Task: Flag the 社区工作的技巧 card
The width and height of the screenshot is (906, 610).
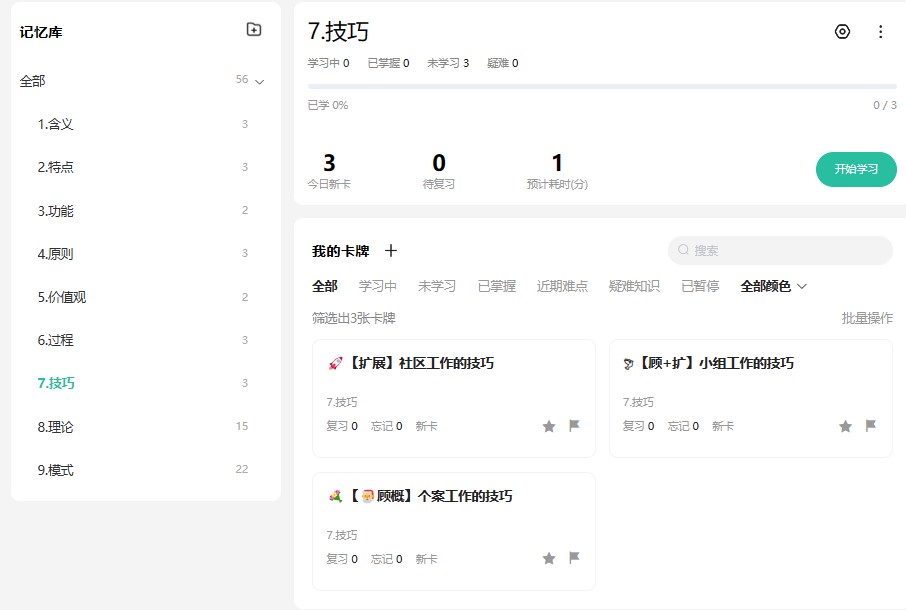Action: tap(574, 426)
